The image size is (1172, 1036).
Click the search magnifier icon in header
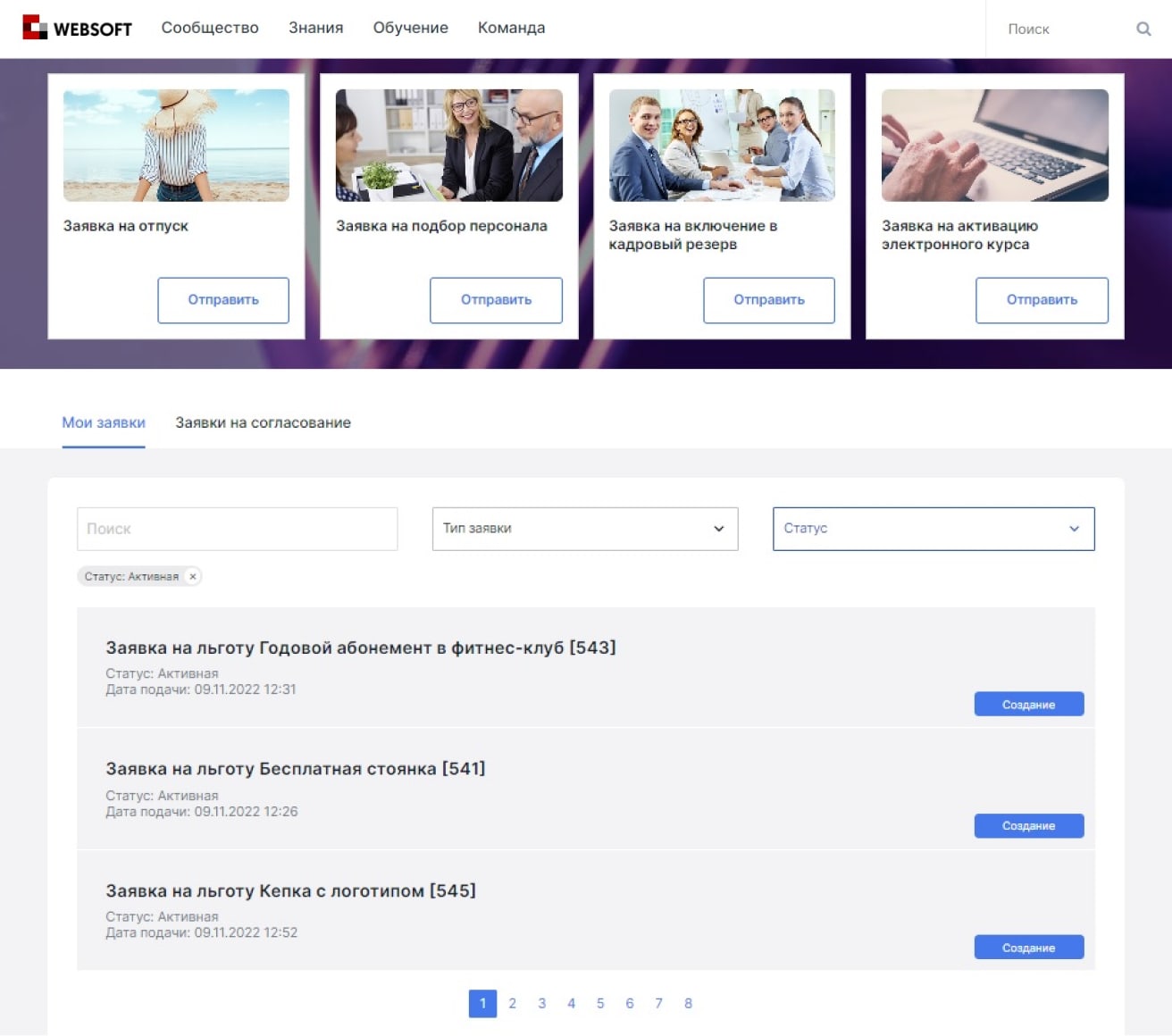pos(1143,29)
